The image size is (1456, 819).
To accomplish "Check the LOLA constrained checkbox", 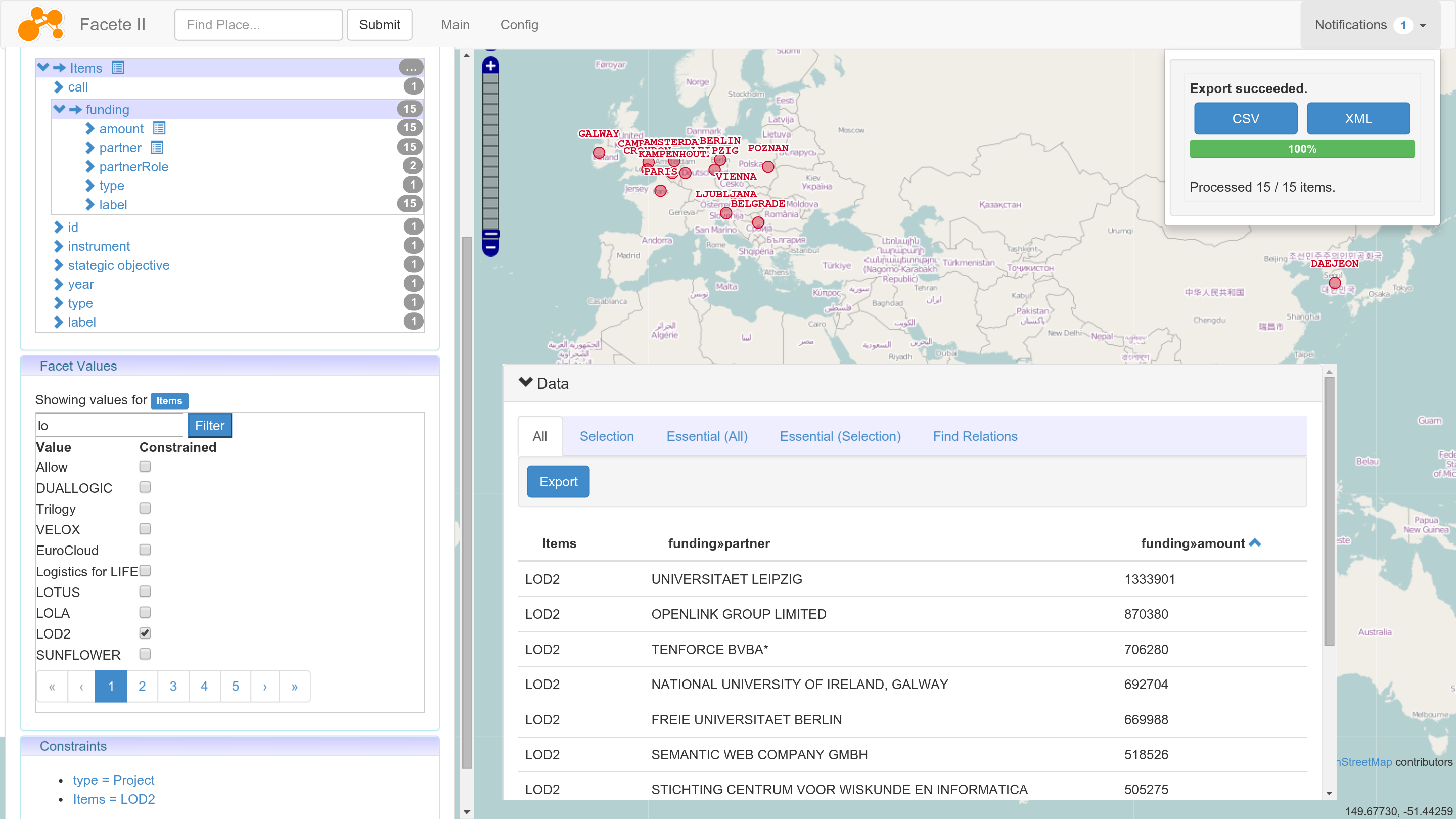I will click(x=145, y=612).
